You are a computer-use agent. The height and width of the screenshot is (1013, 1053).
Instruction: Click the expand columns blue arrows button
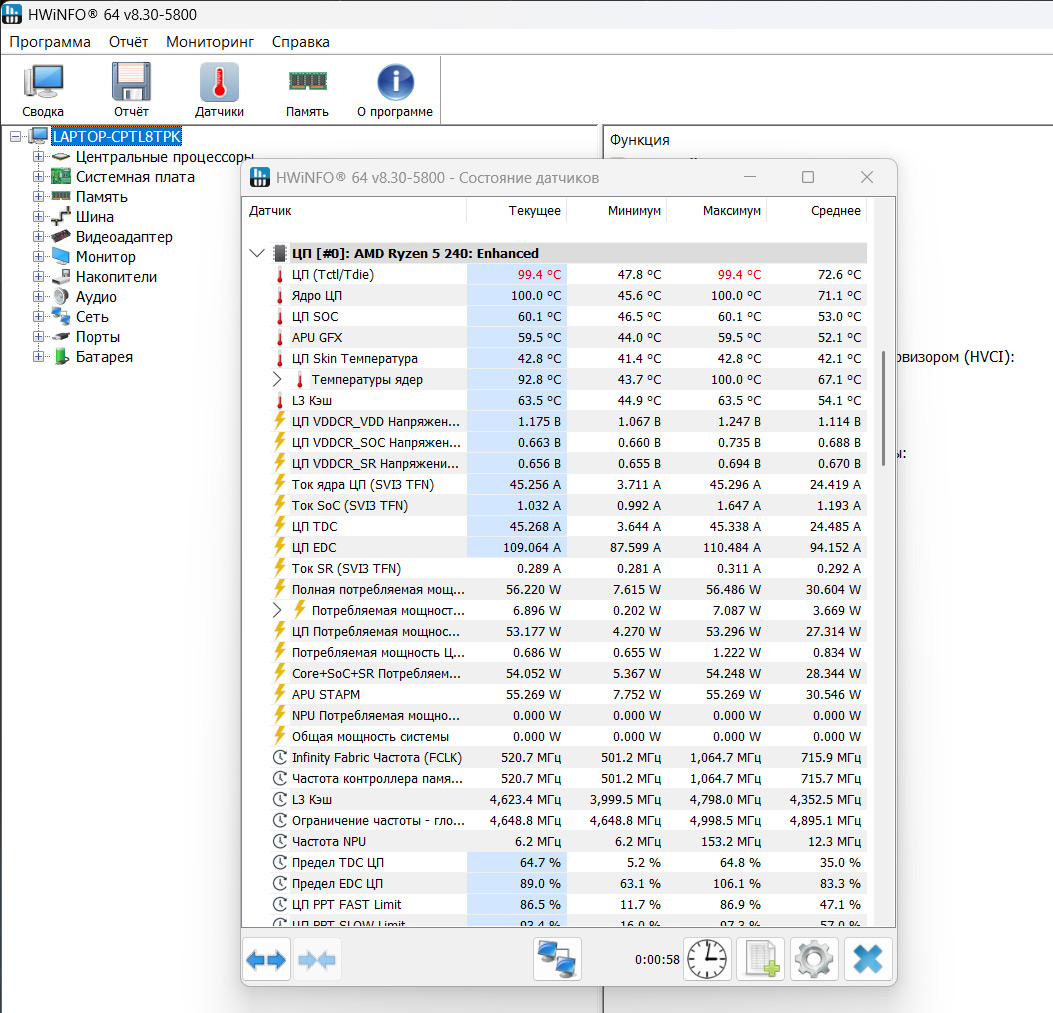point(267,959)
